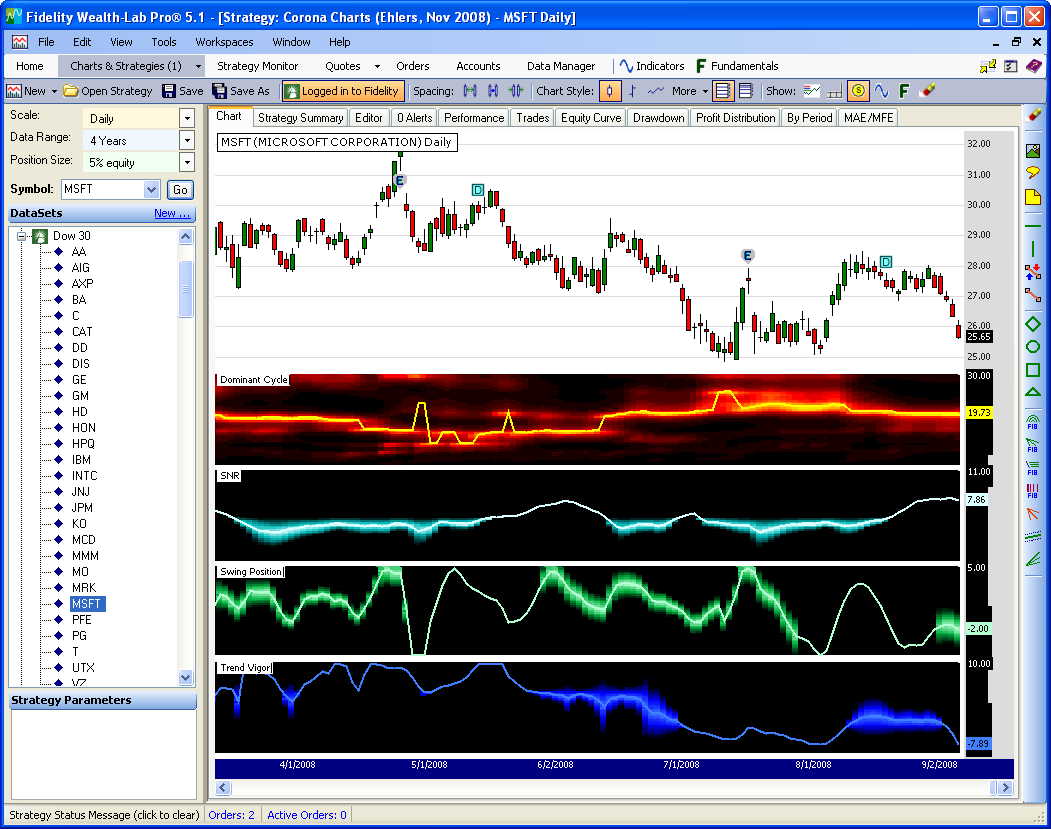The image size is (1051, 829).
Task: Toggle the Logged in to Fidelity button
Action: click(x=342, y=91)
